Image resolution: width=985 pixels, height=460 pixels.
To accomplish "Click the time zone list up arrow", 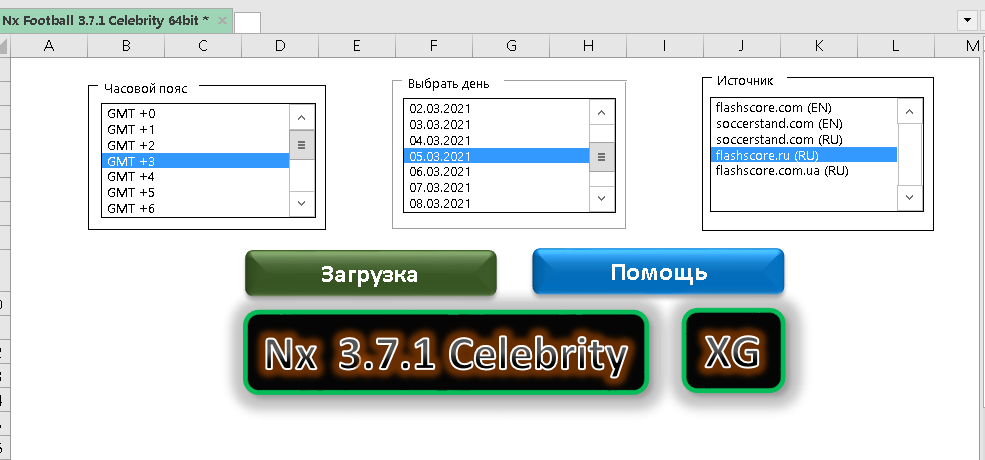I will point(301,117).
